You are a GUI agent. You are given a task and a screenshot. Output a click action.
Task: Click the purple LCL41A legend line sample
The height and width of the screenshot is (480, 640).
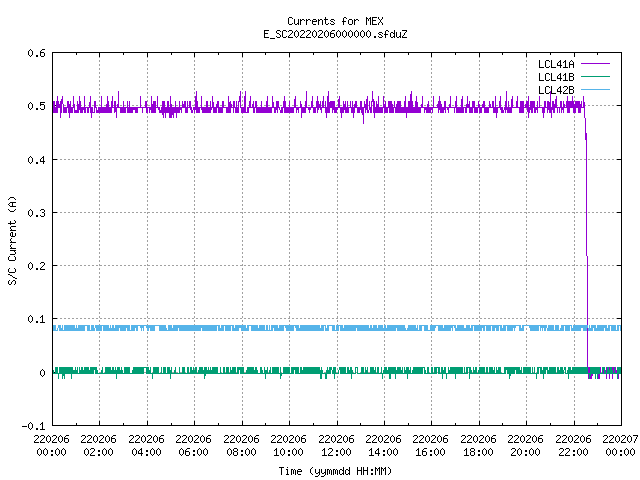click(x=595, y=64)
